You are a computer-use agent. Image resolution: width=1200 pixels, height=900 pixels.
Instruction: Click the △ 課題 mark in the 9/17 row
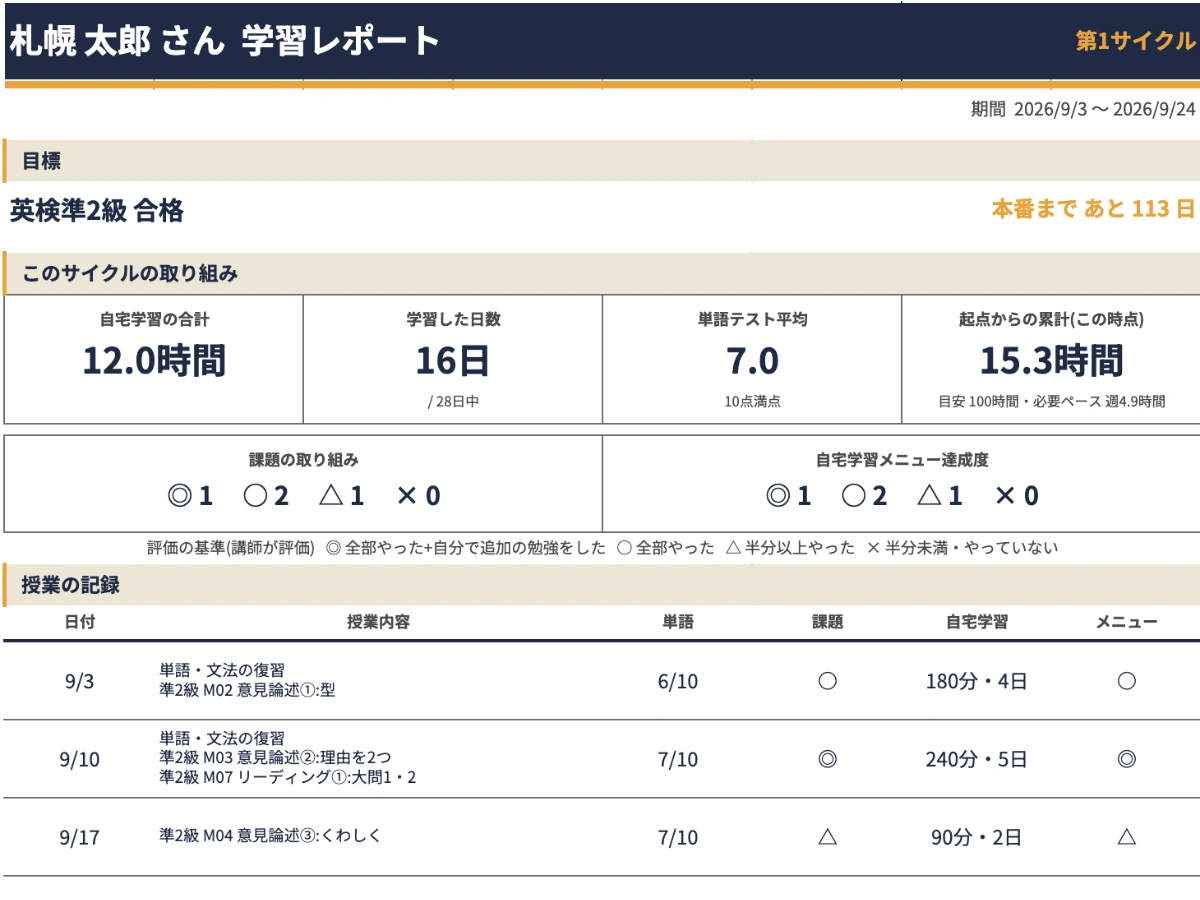coord(827,838)
